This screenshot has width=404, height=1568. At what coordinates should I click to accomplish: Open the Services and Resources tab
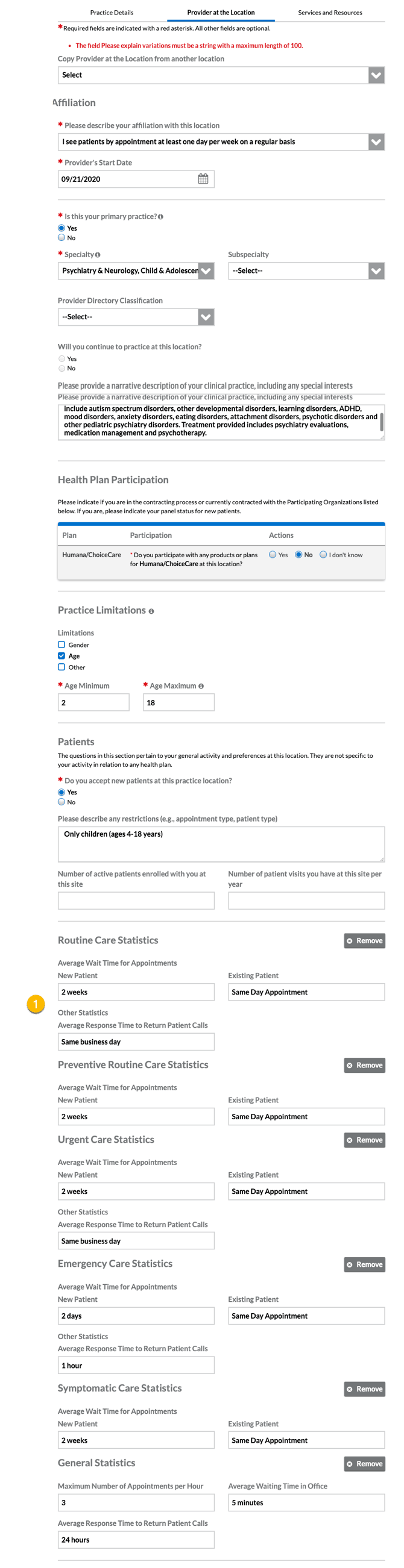[330, 12]
